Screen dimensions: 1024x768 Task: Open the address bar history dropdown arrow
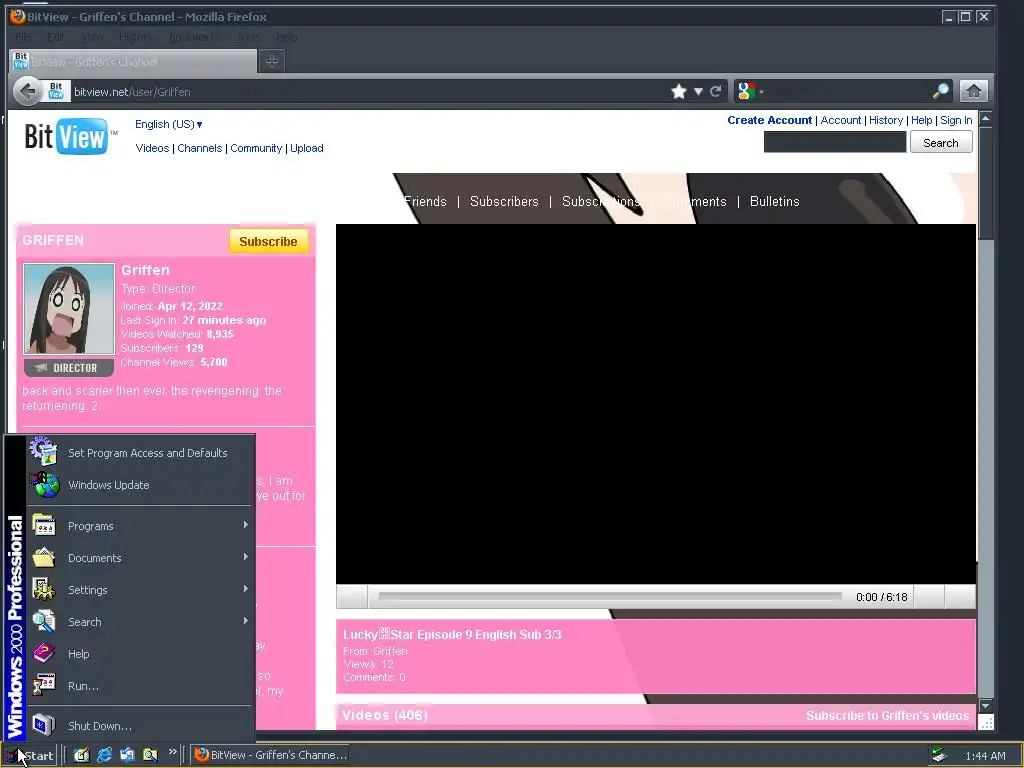click(698, 91)
